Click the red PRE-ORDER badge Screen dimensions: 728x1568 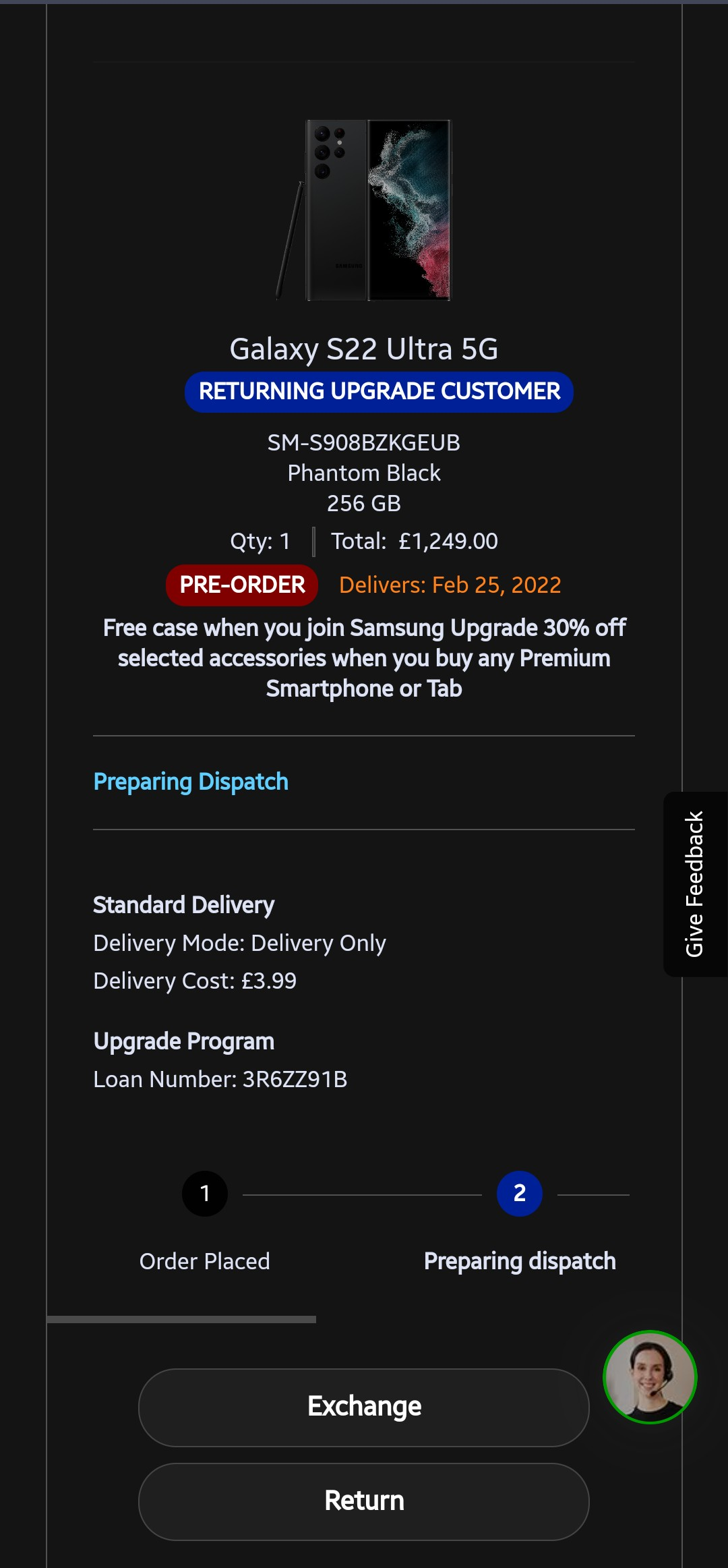[241, 585]
